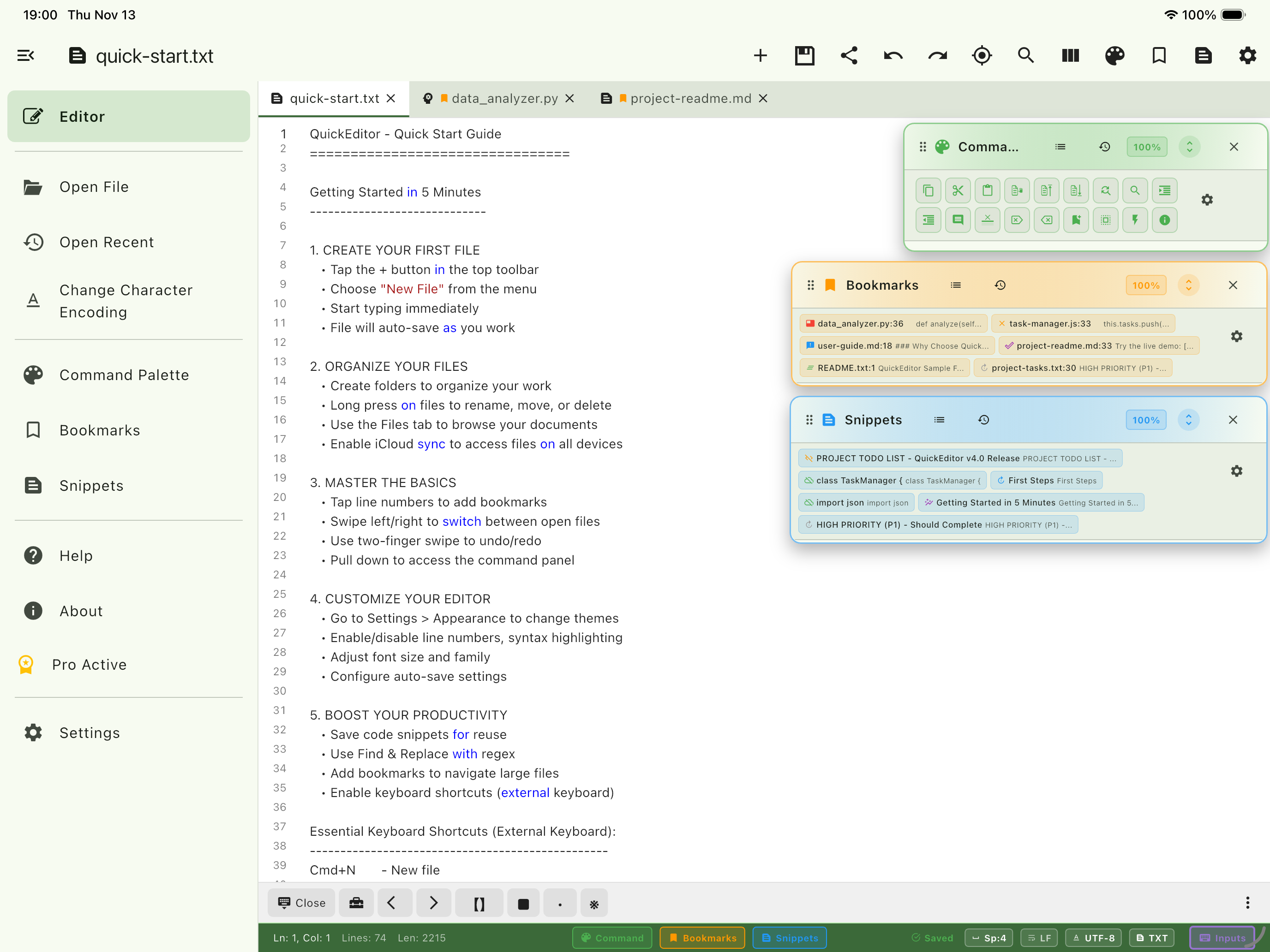Click line number 20 in the gutter
Image resolution: width=1270 pixels, height=952 pixels.
280,497
